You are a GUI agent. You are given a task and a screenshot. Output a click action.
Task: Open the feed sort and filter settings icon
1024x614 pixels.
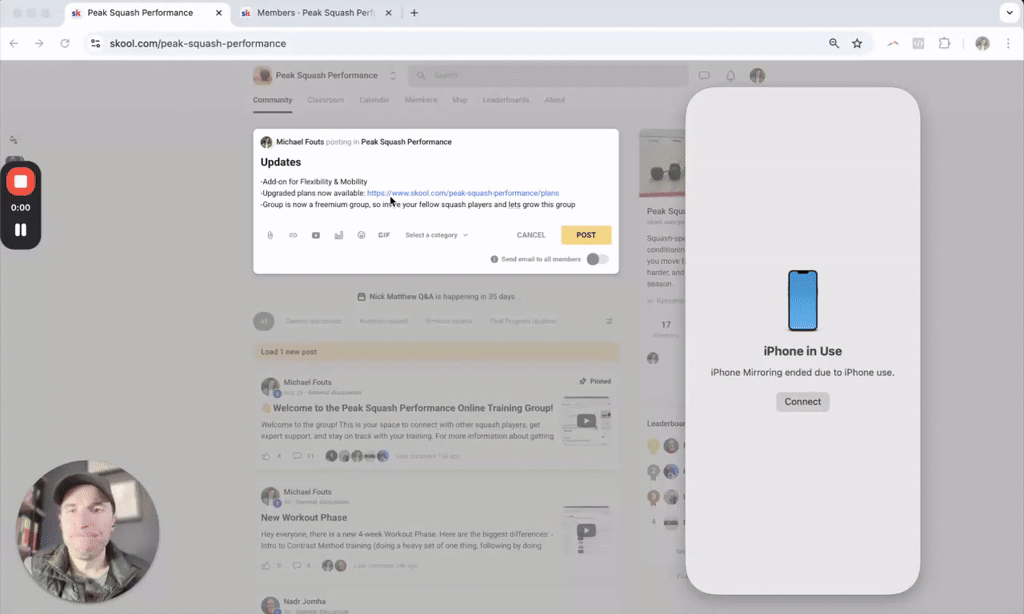[x=609, y=321]
